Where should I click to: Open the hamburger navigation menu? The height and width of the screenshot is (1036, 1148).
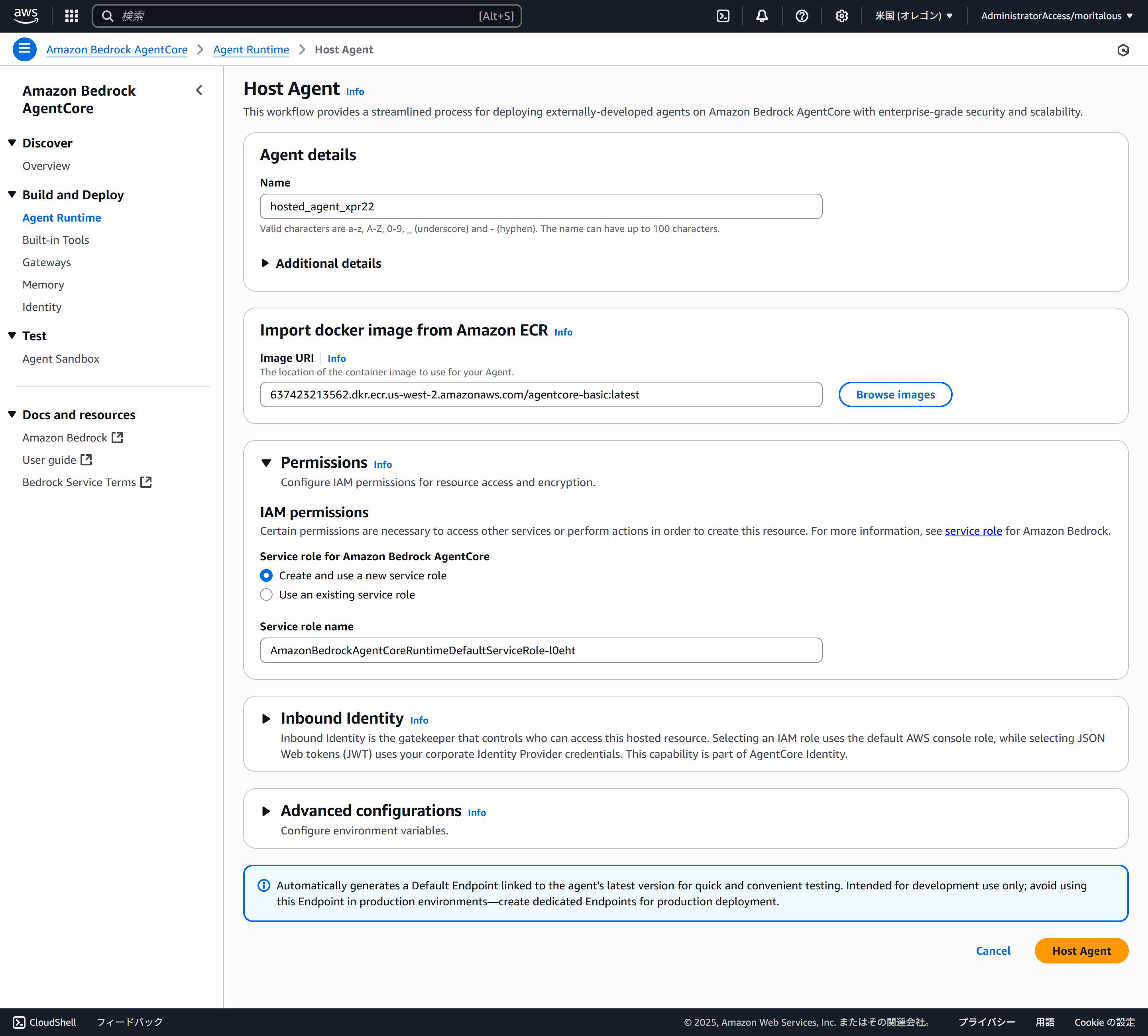(x=24, y=49)
